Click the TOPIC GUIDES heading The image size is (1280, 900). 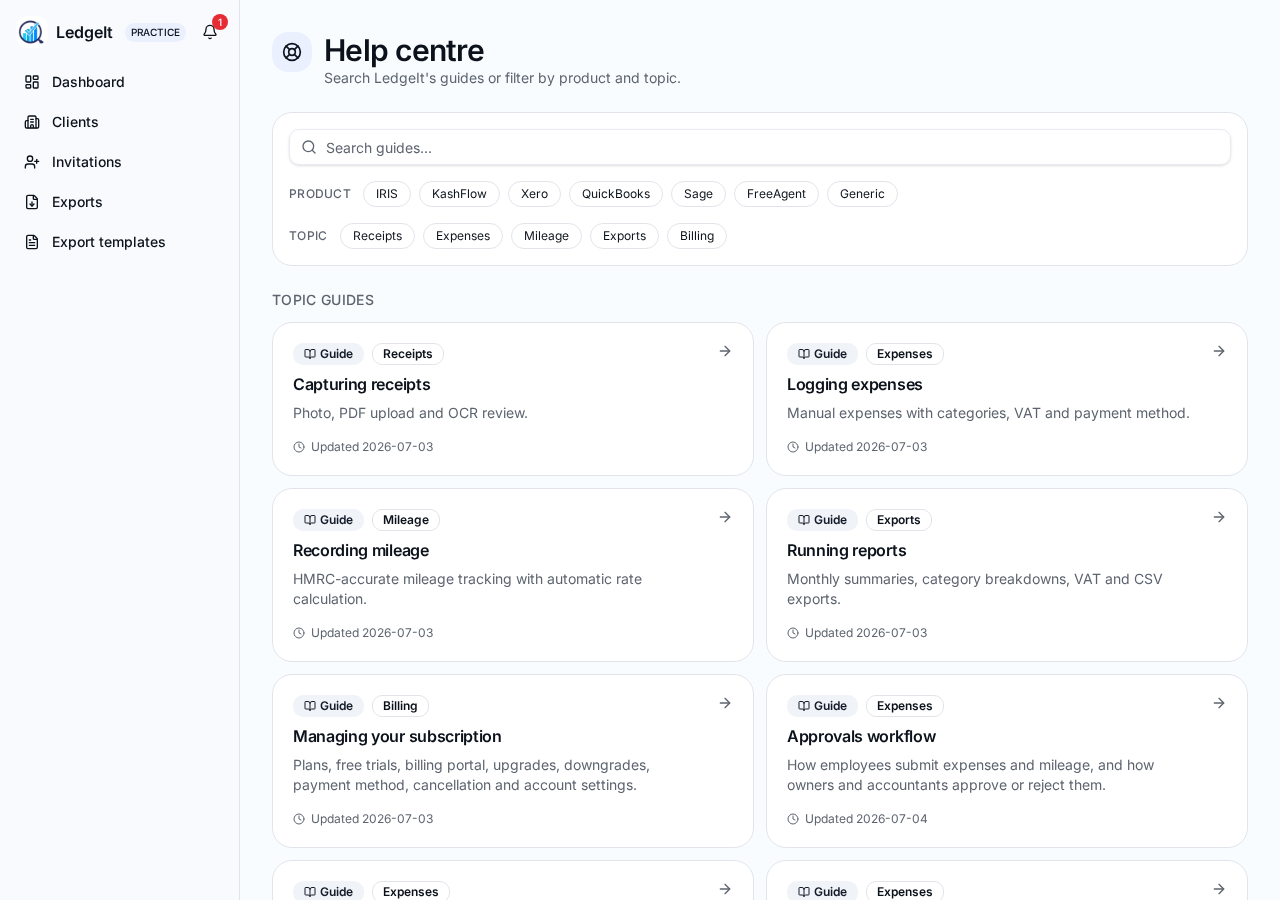tap(323, 300)
